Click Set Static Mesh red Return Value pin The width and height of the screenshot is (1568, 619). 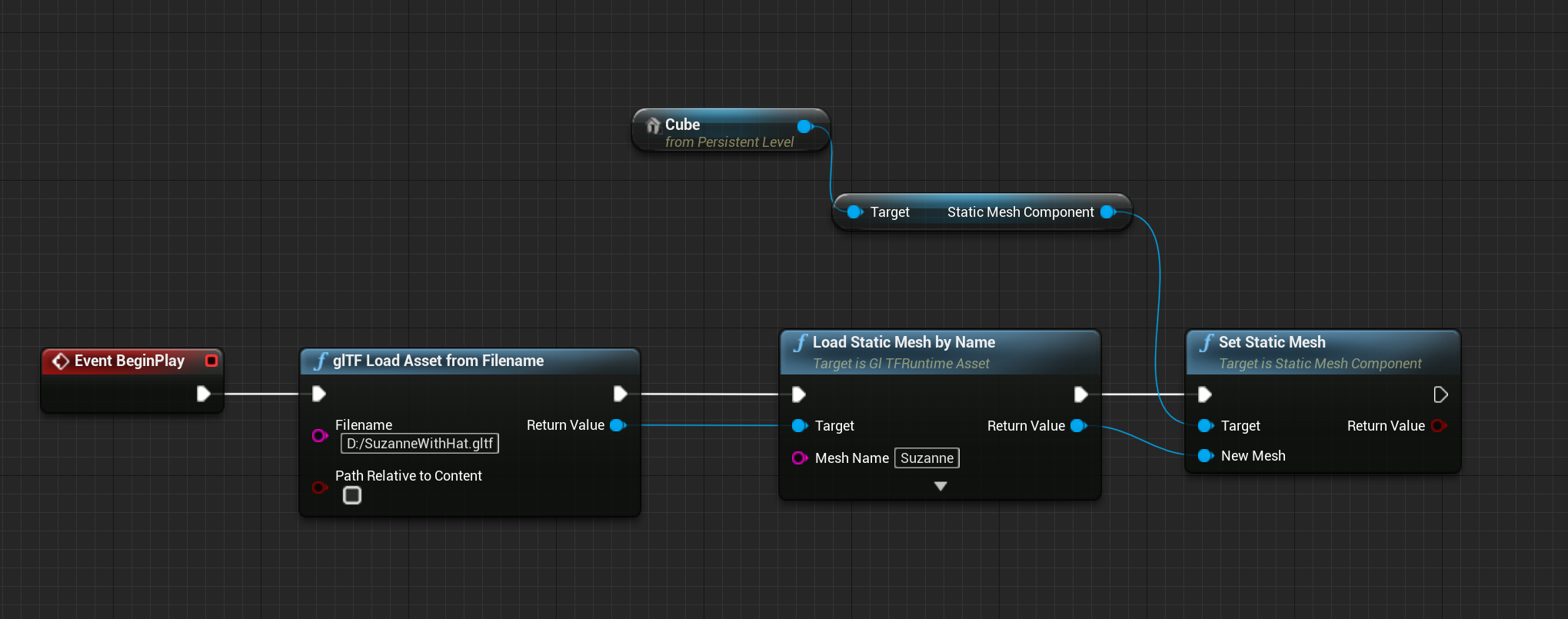pyautogui.click(x=1438, y=426)
